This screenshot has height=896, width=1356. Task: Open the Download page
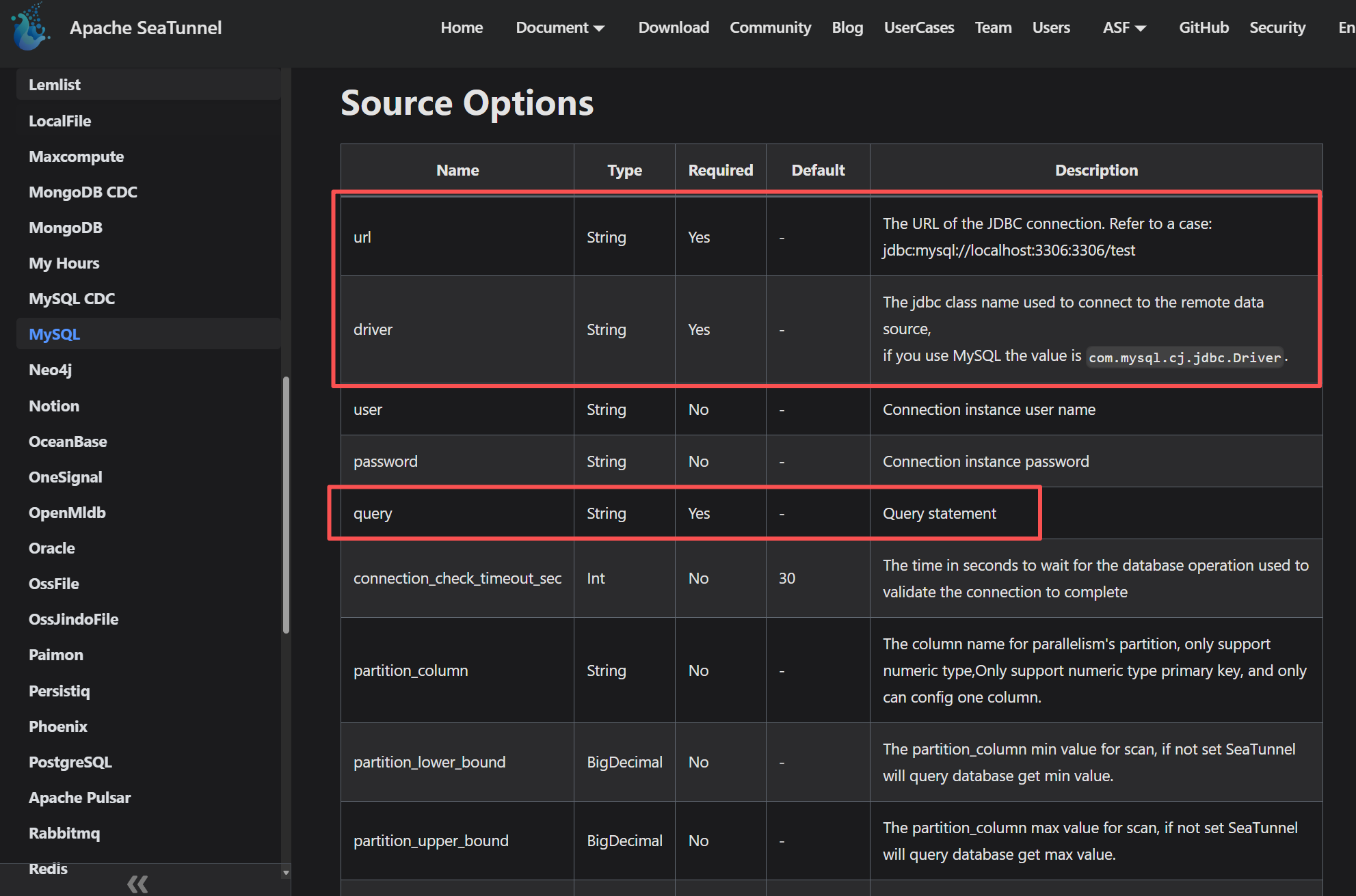[x=673, y=27]
